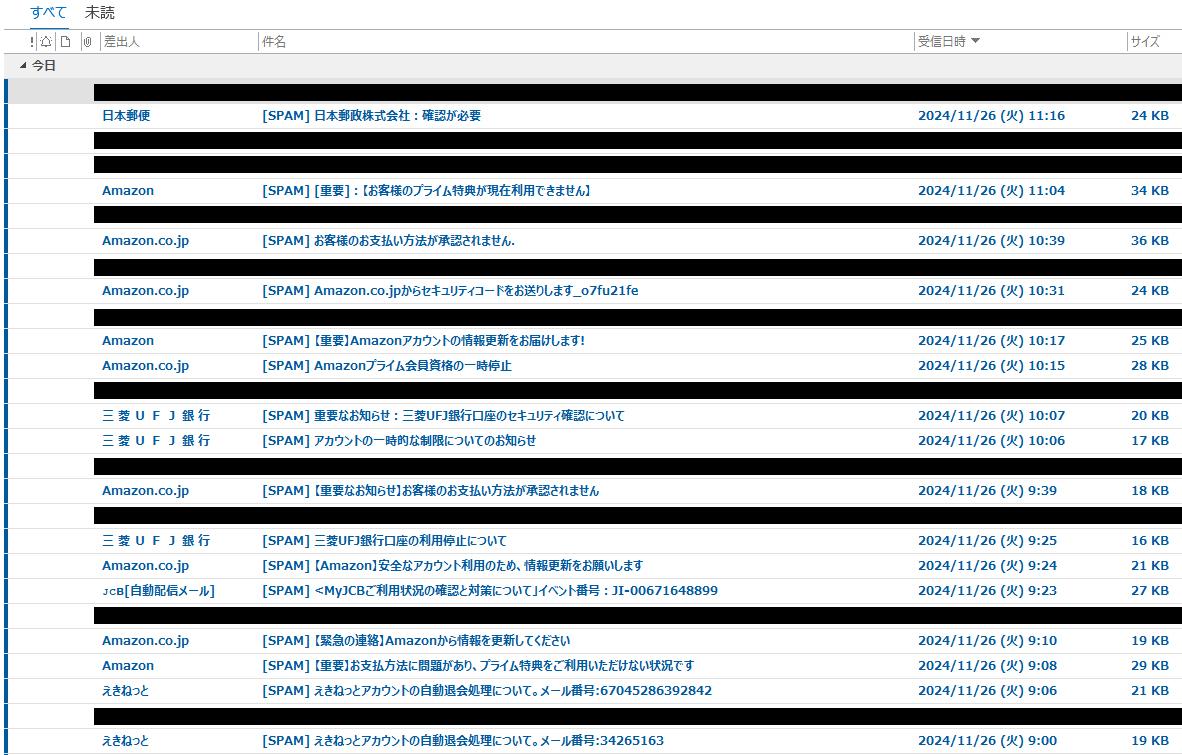
Task: Sort by サイズ column header
Action: point(1145,41)
